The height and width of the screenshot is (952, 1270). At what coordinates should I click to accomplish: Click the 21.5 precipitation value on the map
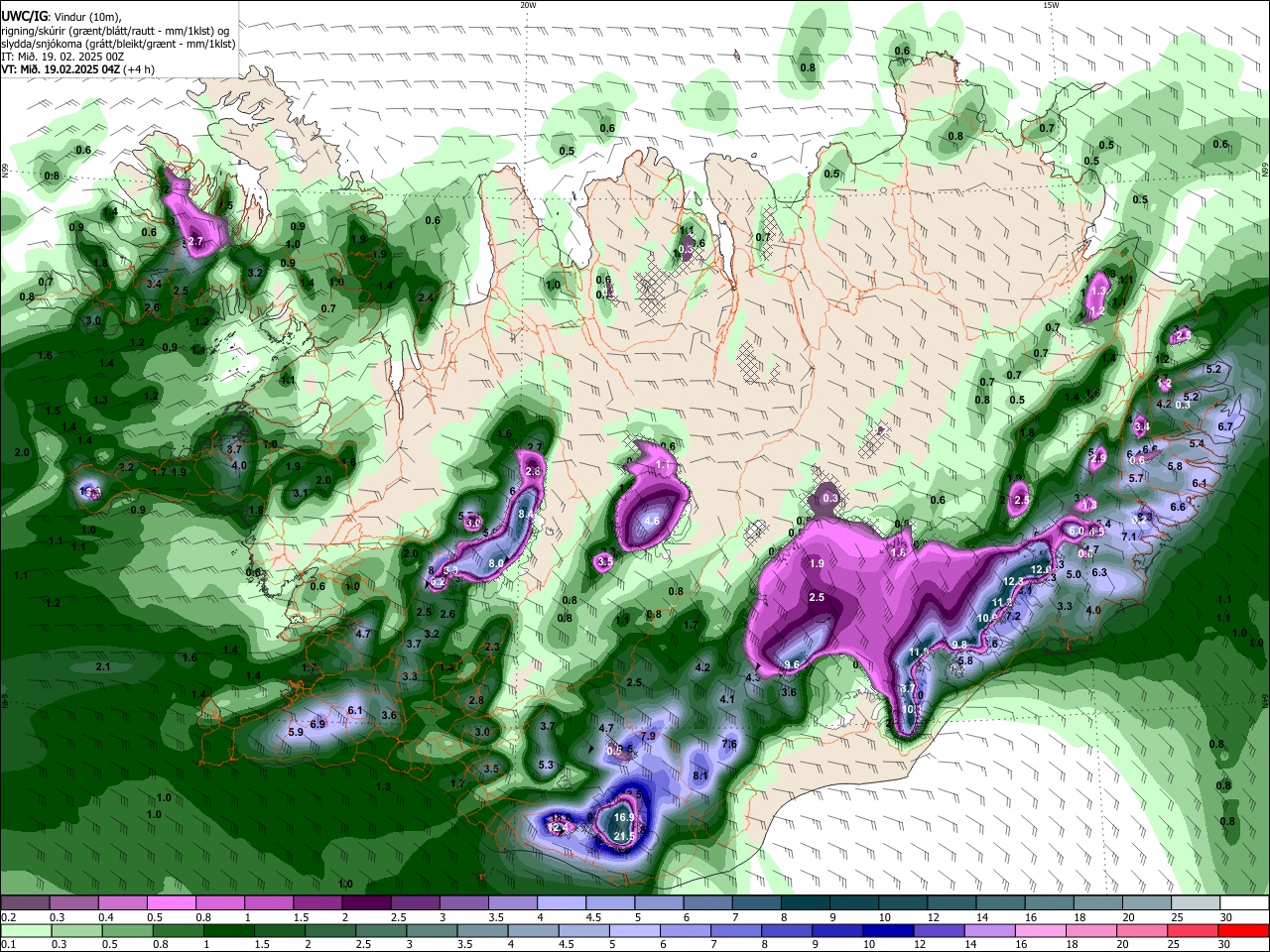click(x=625, y=837)
